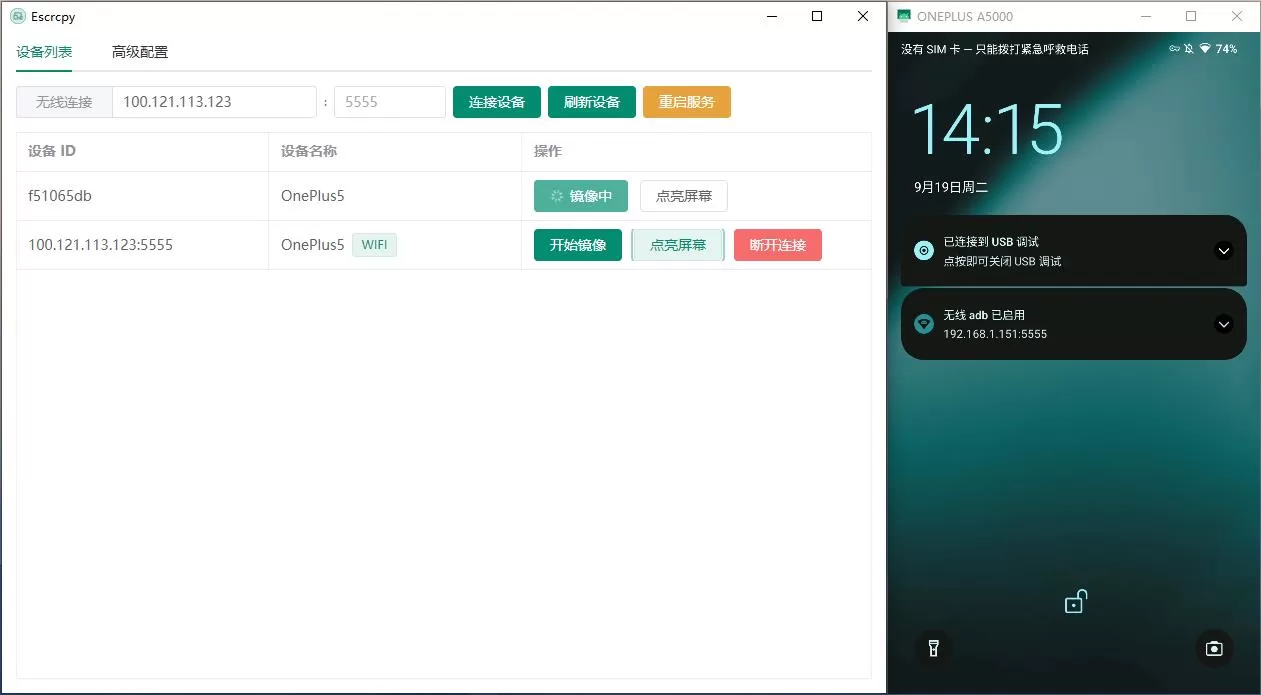Screen dimensions: 1261x695
Task: Disconnect the wireless device with 断开连接
Action: coord(777,244)
